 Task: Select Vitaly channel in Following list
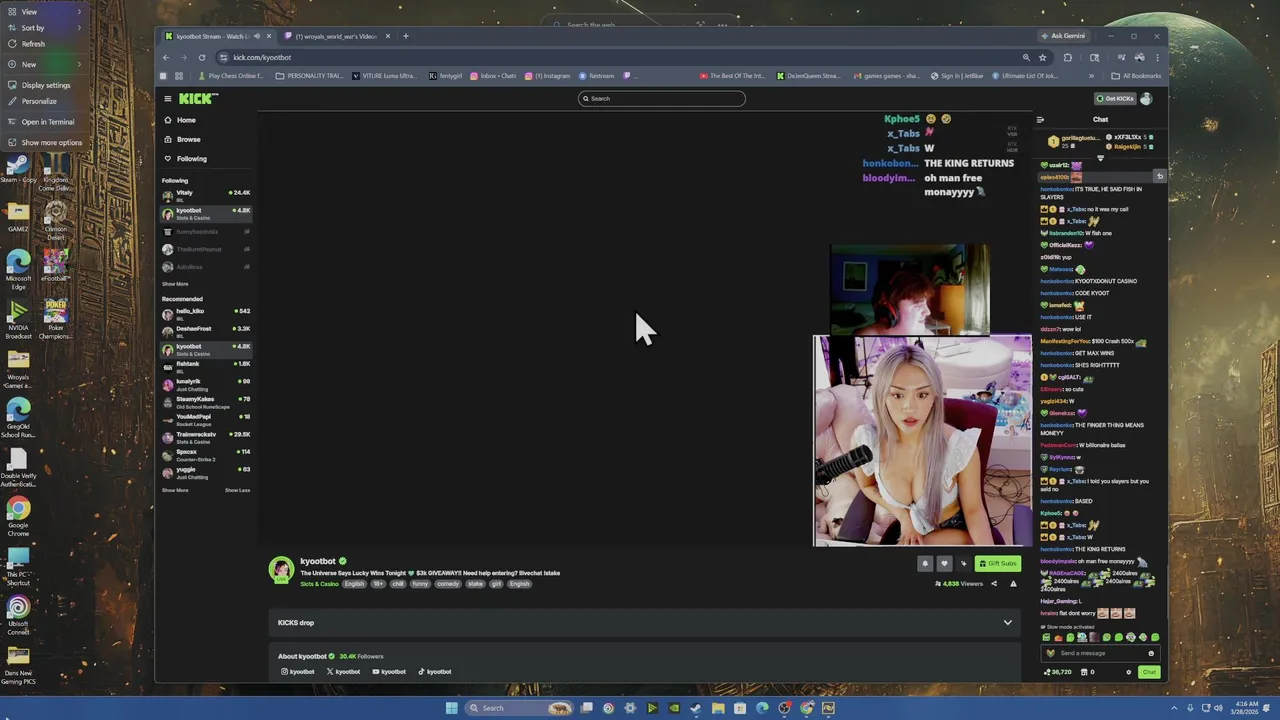[206, 194]
